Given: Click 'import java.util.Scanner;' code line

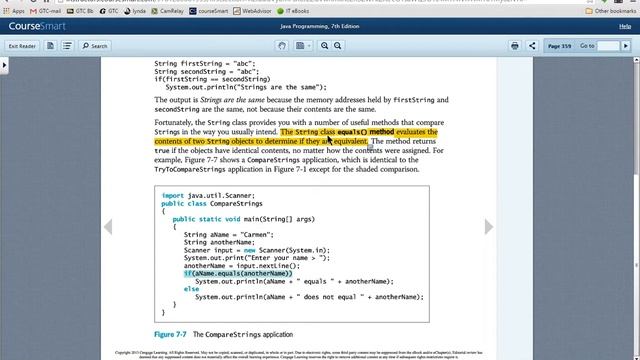Looking at the screenshot, I should point(208,196).
